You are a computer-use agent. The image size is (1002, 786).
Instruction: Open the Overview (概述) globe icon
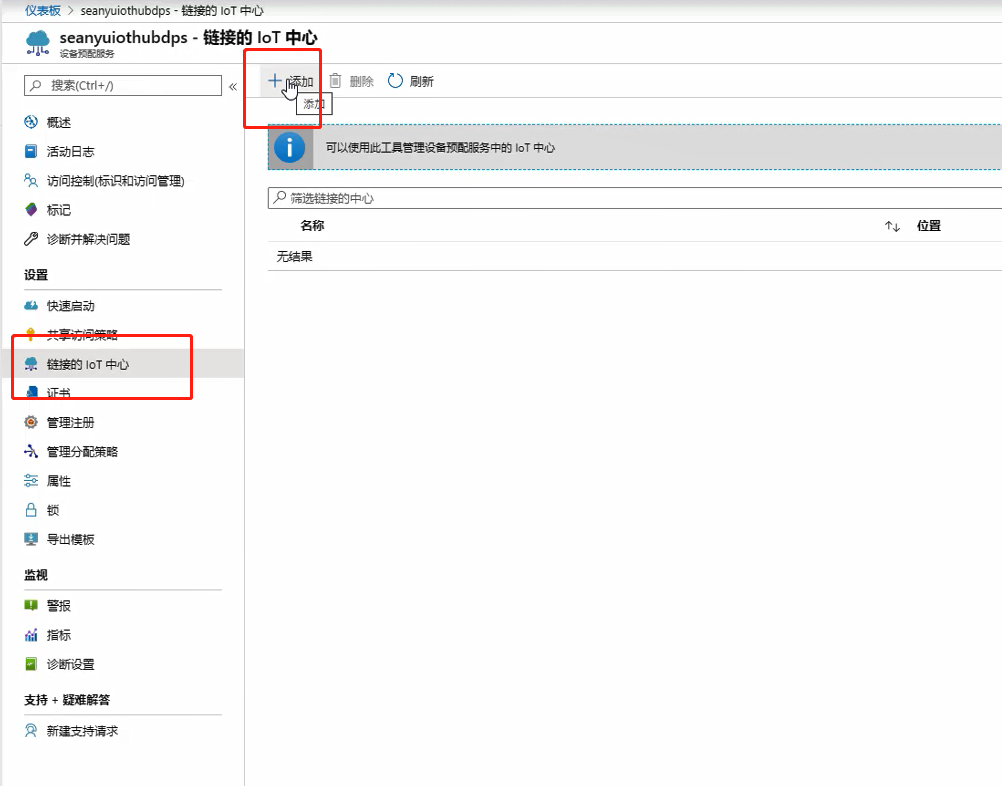click(31, 122)
